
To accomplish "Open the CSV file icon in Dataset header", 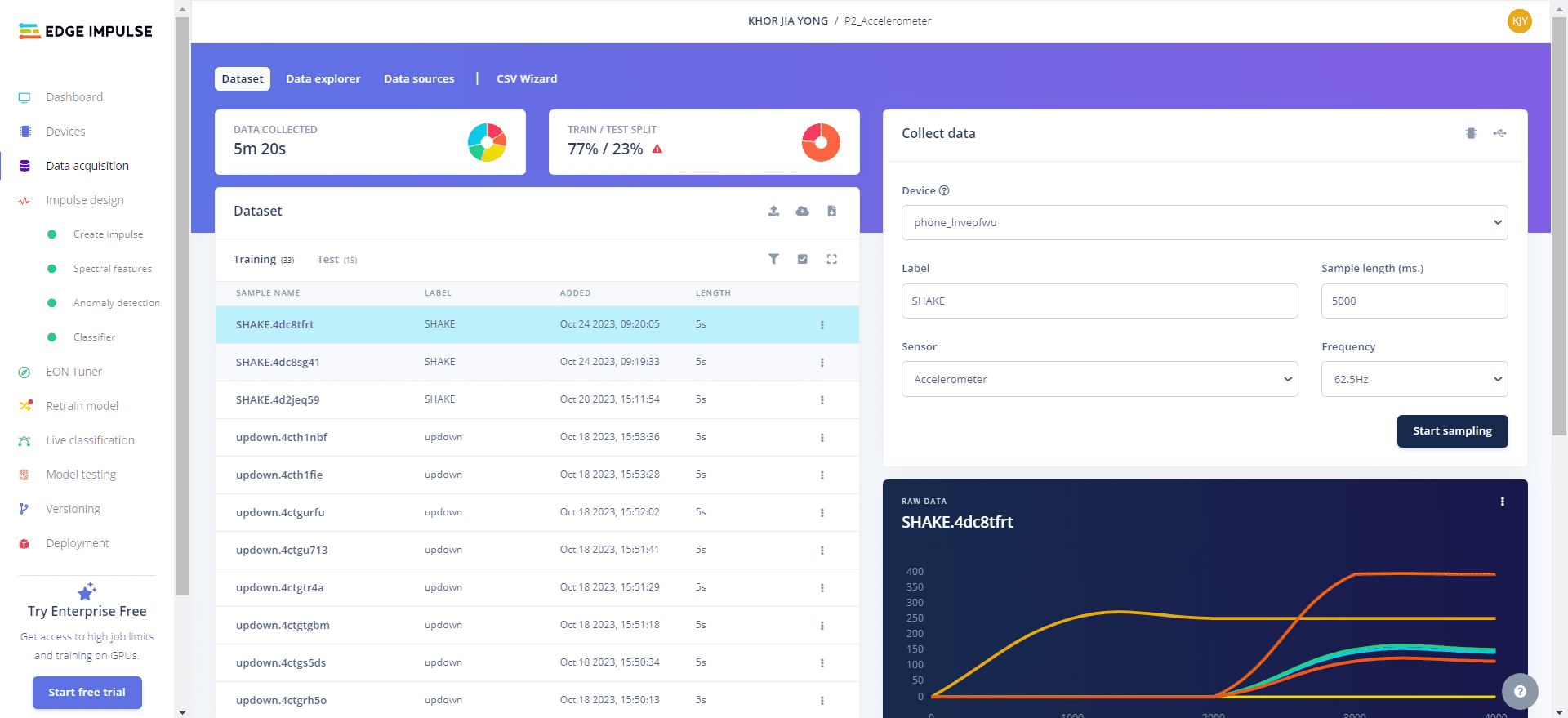I will coord(831,211).
